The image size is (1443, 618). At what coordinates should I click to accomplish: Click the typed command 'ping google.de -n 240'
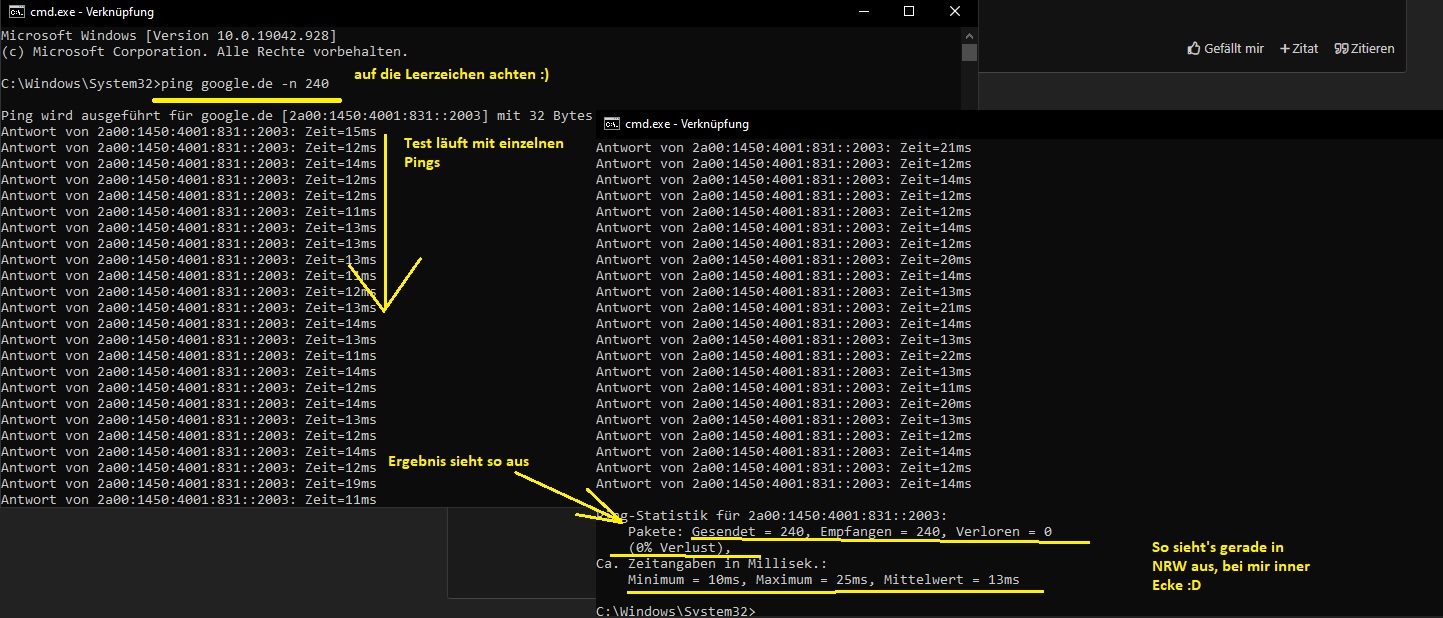click(244, 83)
